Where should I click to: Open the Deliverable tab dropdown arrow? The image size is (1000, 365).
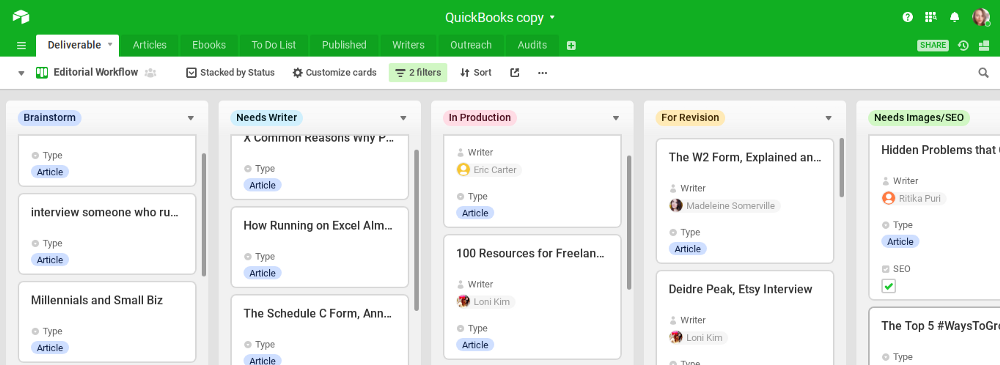click(x=110, y=45)
